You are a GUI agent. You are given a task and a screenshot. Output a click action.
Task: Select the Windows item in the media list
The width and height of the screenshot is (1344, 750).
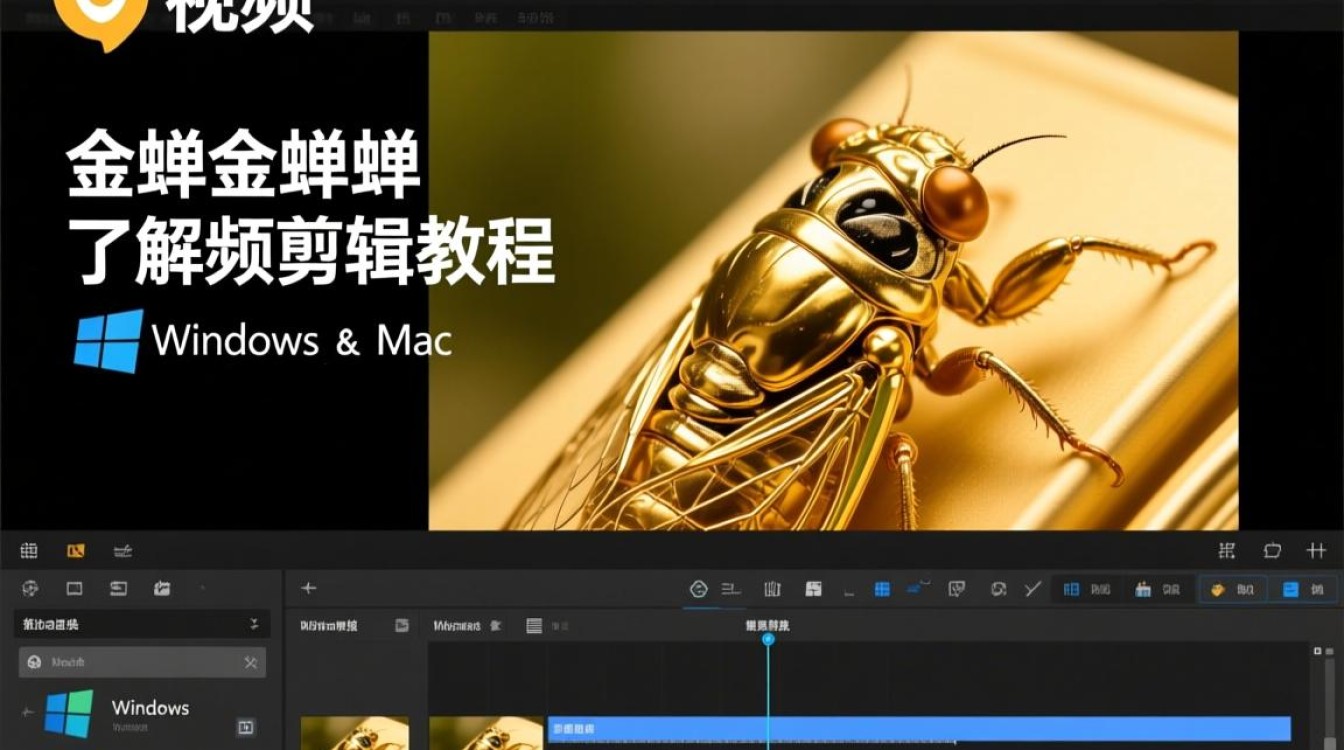tap(142, 714)
